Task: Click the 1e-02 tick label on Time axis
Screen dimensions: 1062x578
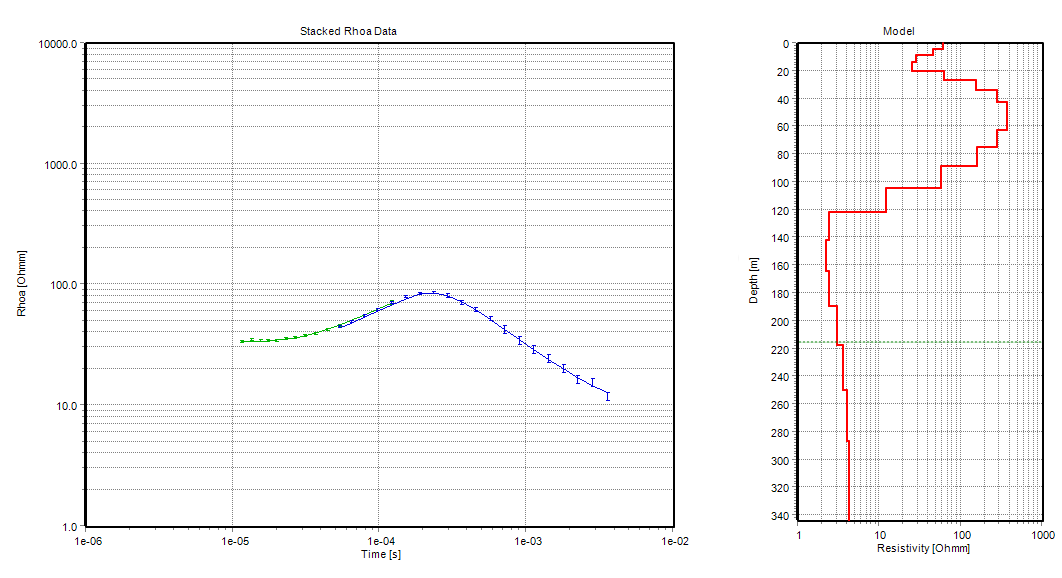Action: (x=674, y=541)
